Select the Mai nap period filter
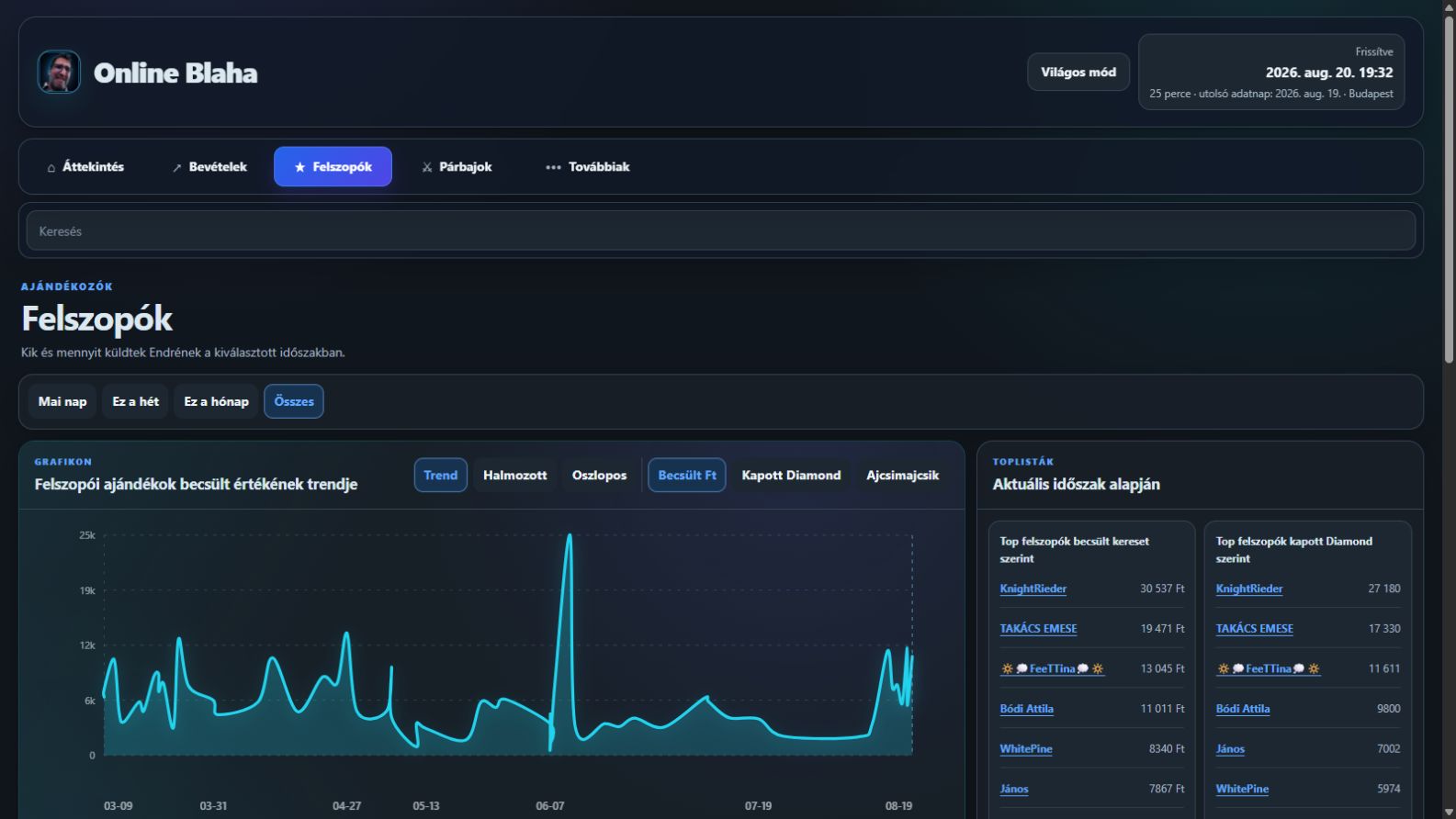The image size is (1456, 819). (x=62, y=401)
